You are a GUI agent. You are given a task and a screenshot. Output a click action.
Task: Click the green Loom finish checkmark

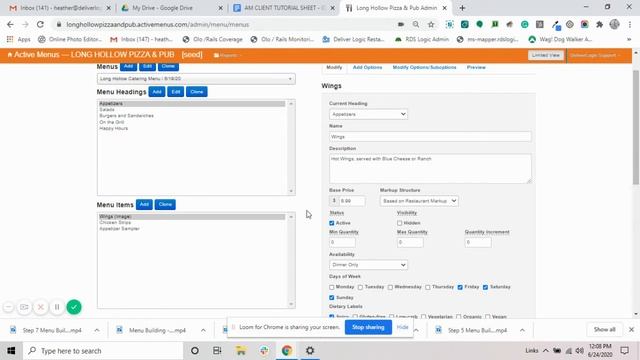click(74, 307)
